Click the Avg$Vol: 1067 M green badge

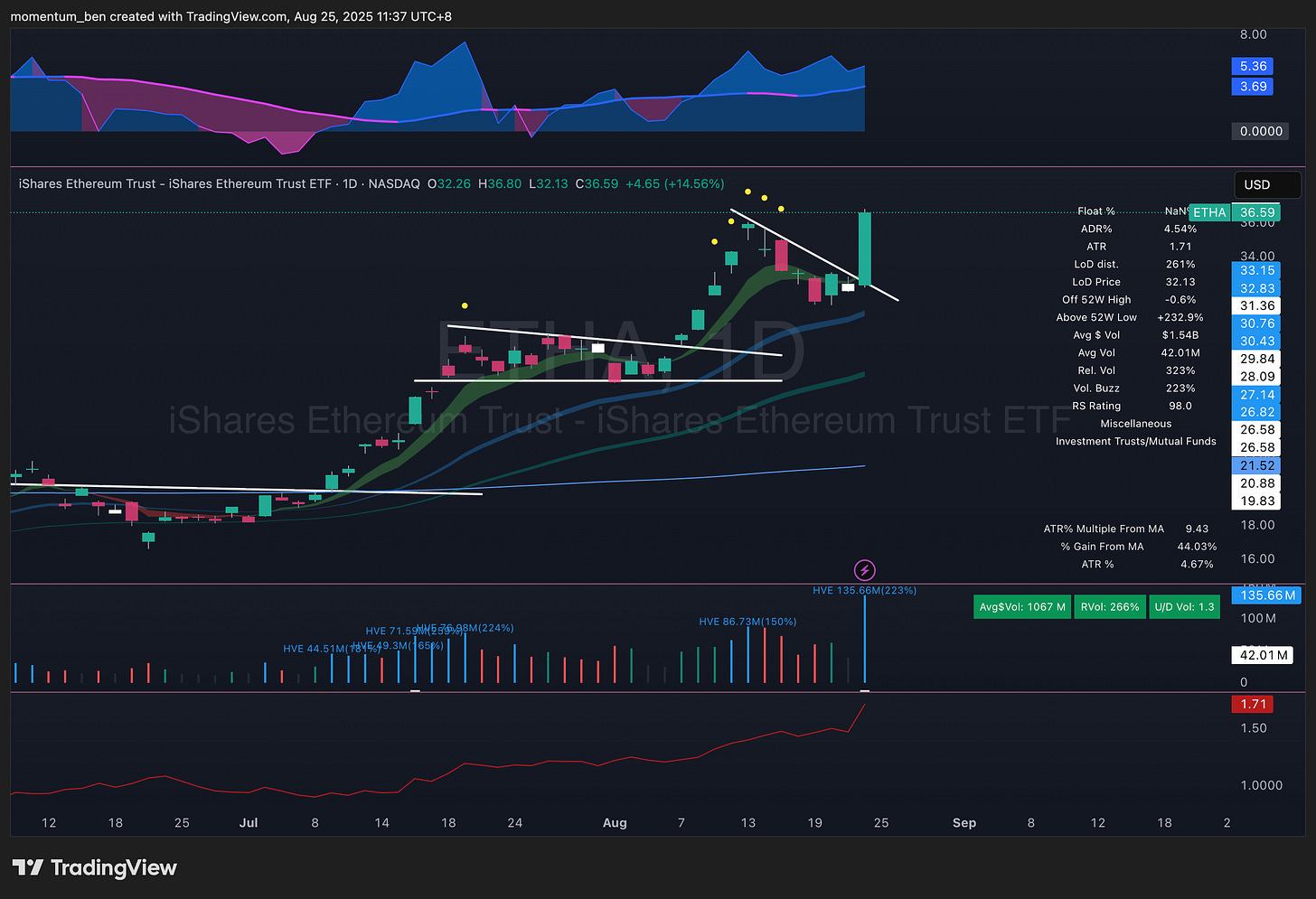(x=1022, y=606)
